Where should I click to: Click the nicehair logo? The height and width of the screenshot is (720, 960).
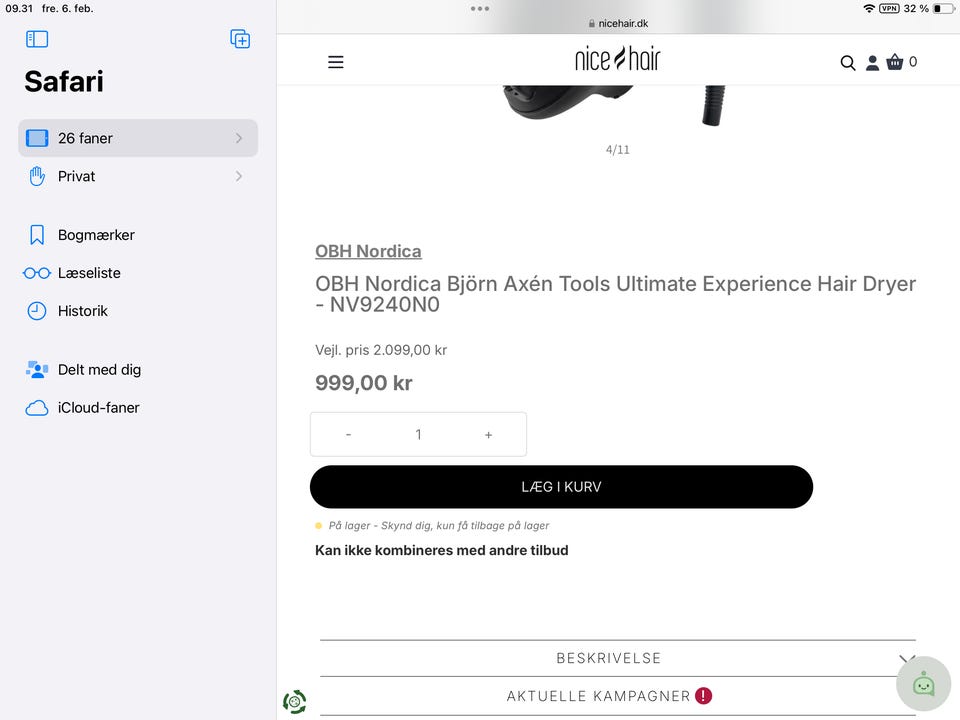pos(617,59)
